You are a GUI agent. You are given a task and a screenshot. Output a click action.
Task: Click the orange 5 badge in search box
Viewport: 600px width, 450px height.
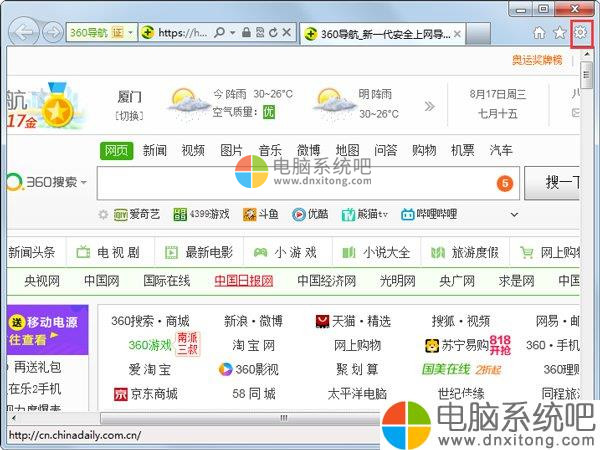point(505,184)
